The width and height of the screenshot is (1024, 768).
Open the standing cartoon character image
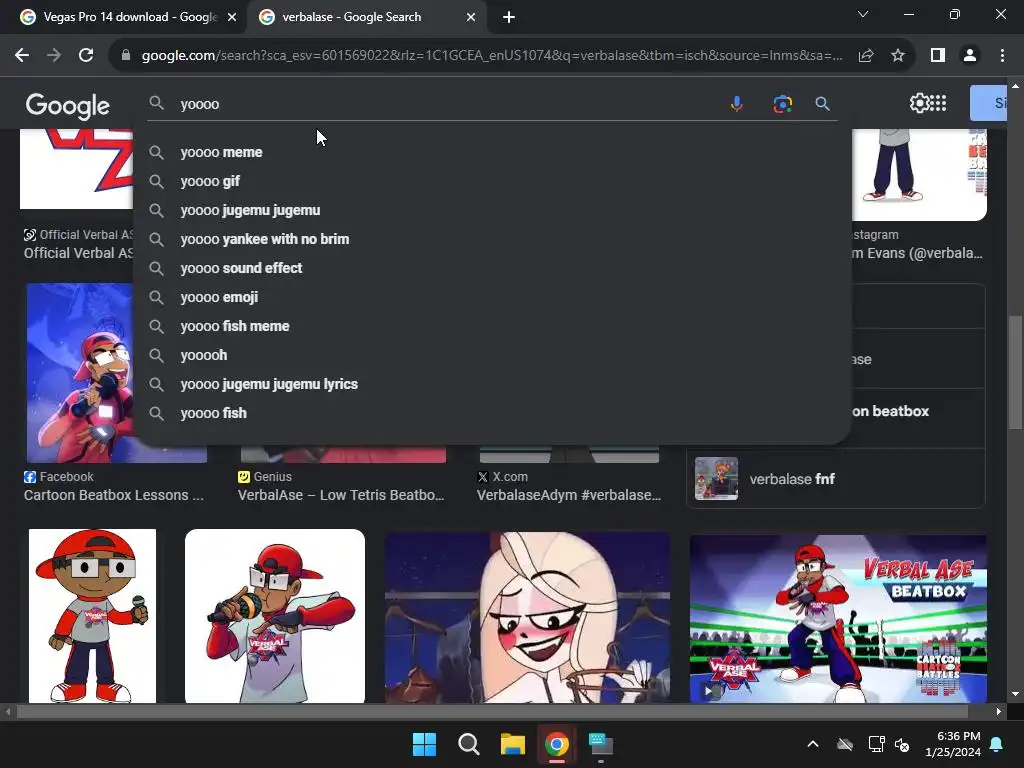pyautogui.click(x=92, y=616)
